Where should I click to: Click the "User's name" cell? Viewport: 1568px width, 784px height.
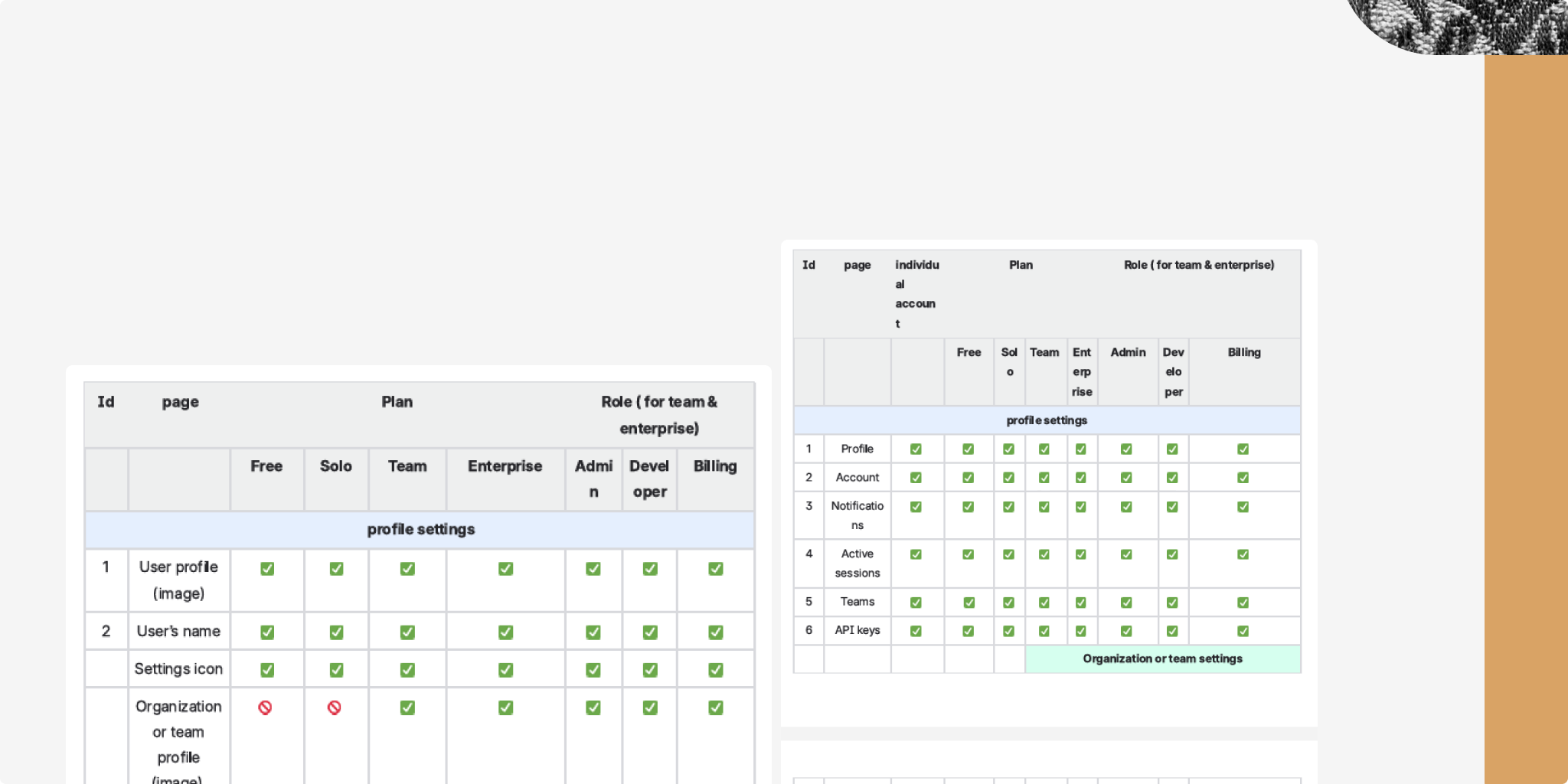(x=178, y=631)
